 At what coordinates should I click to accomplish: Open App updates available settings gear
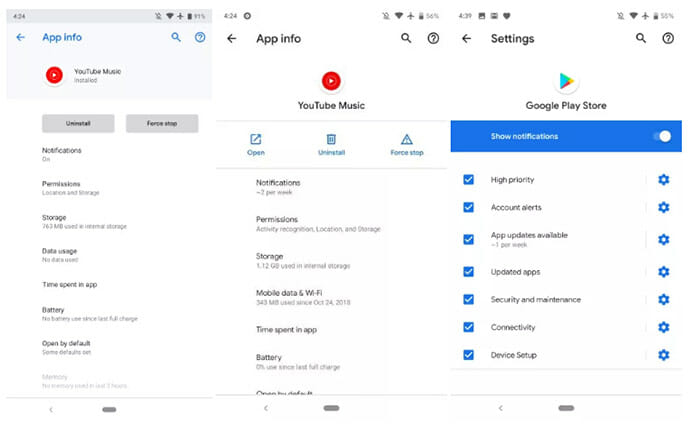663,239
